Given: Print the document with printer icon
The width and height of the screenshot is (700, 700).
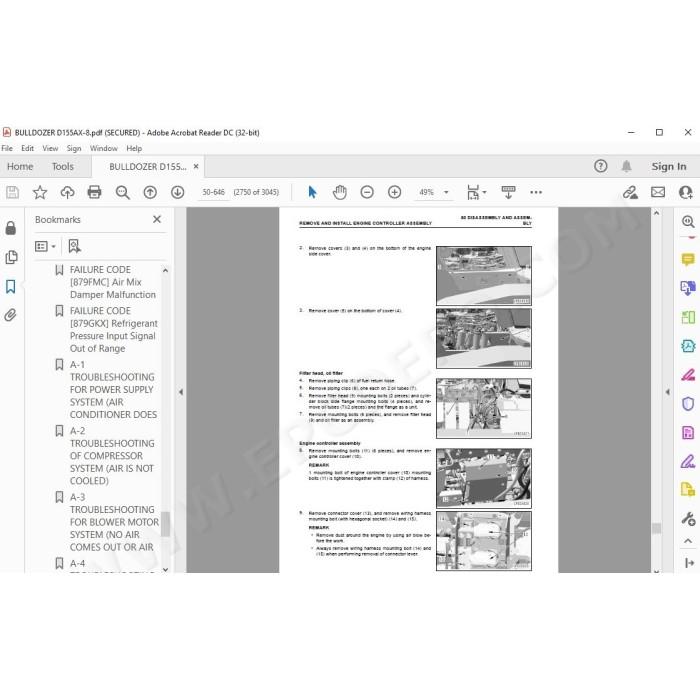Looking at the screenshot, I should pyautogui.click(x=95, y=192).
